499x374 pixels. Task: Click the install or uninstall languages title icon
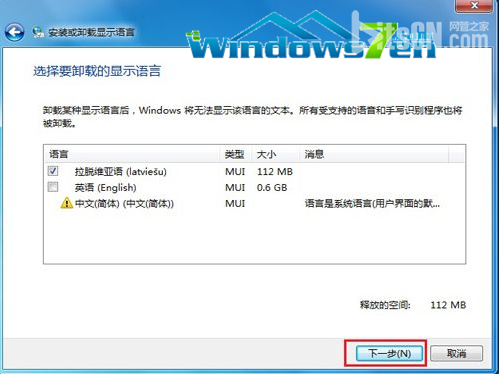point(38,32)
